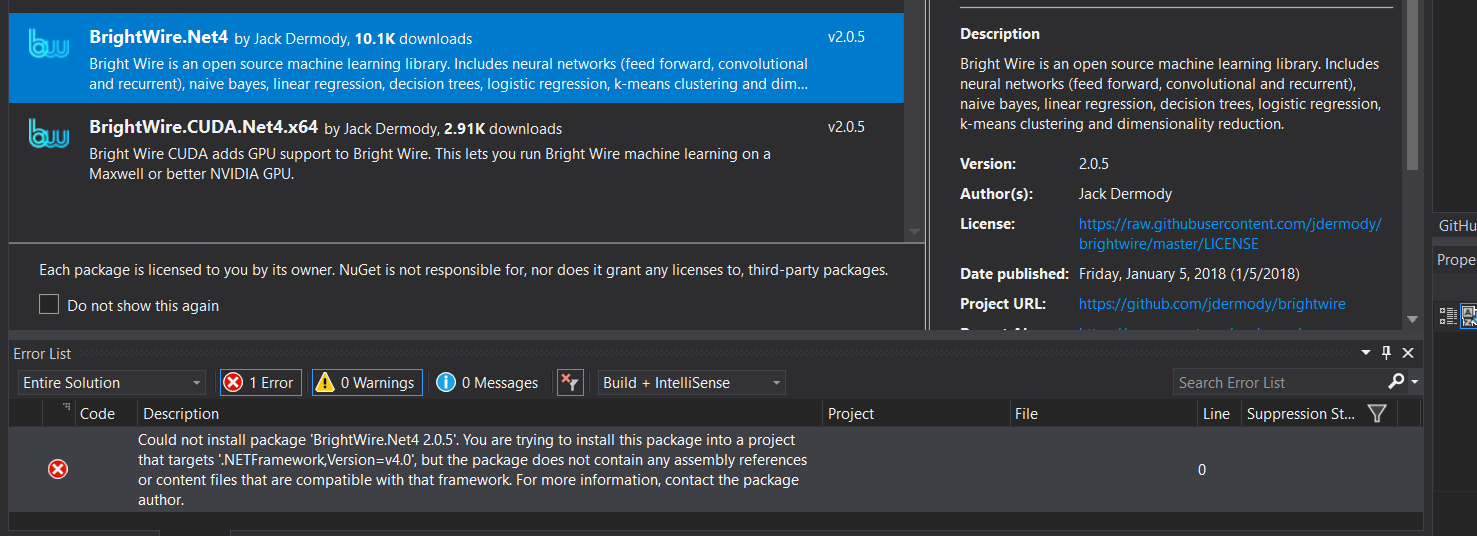Focus the Search Error List field

[x=1279, y=382]
